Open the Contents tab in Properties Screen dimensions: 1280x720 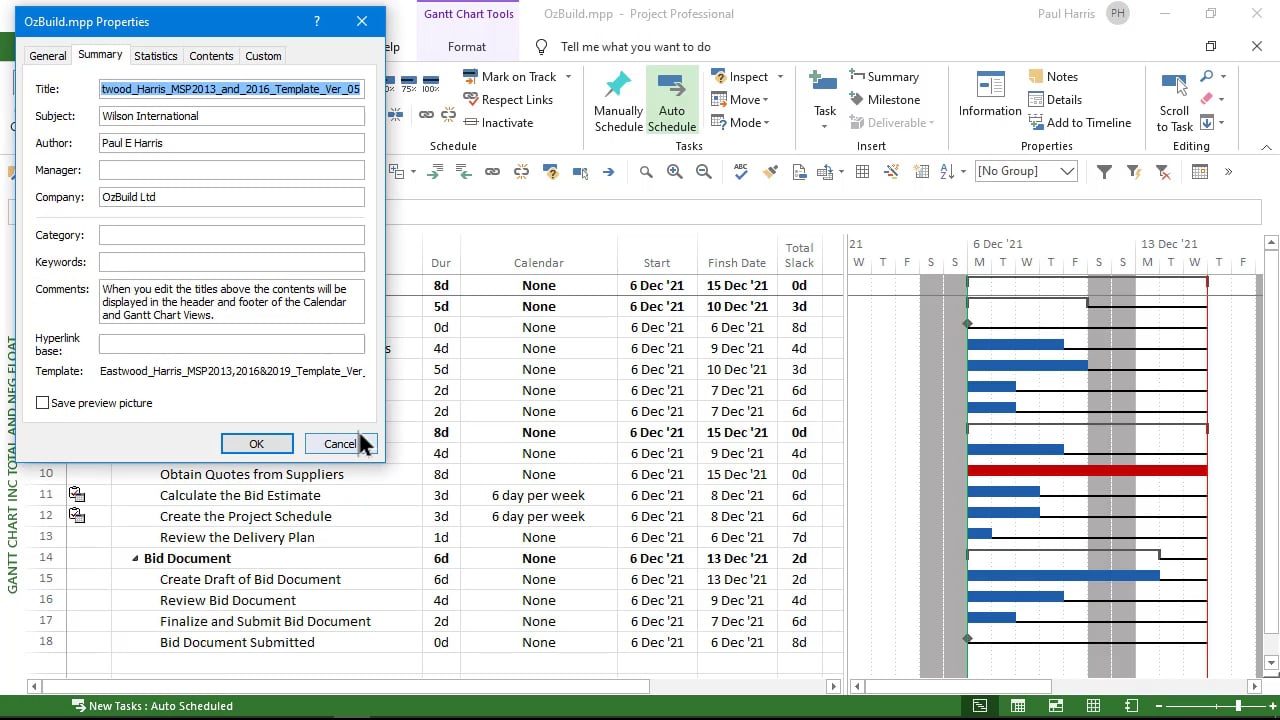click(211, 56)
